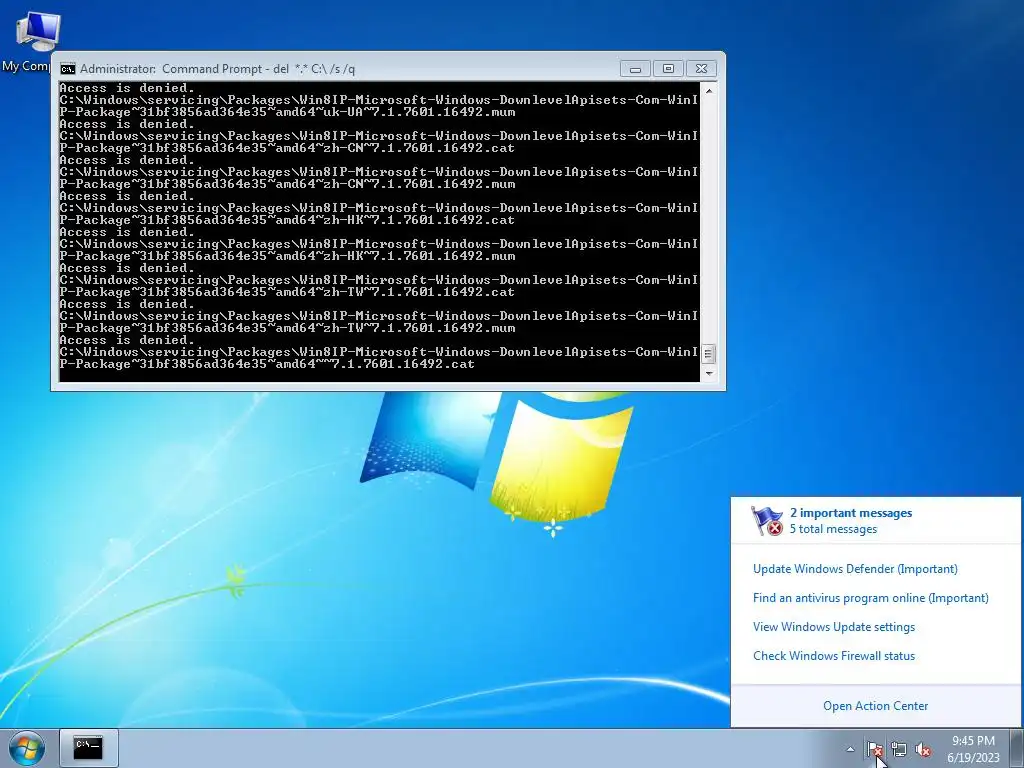Viewport: 1024px width, 768px height.
Task: Click the last line 'amd64~~7.1.7601.16492.cat'
Action: click(x=267, y=364)
